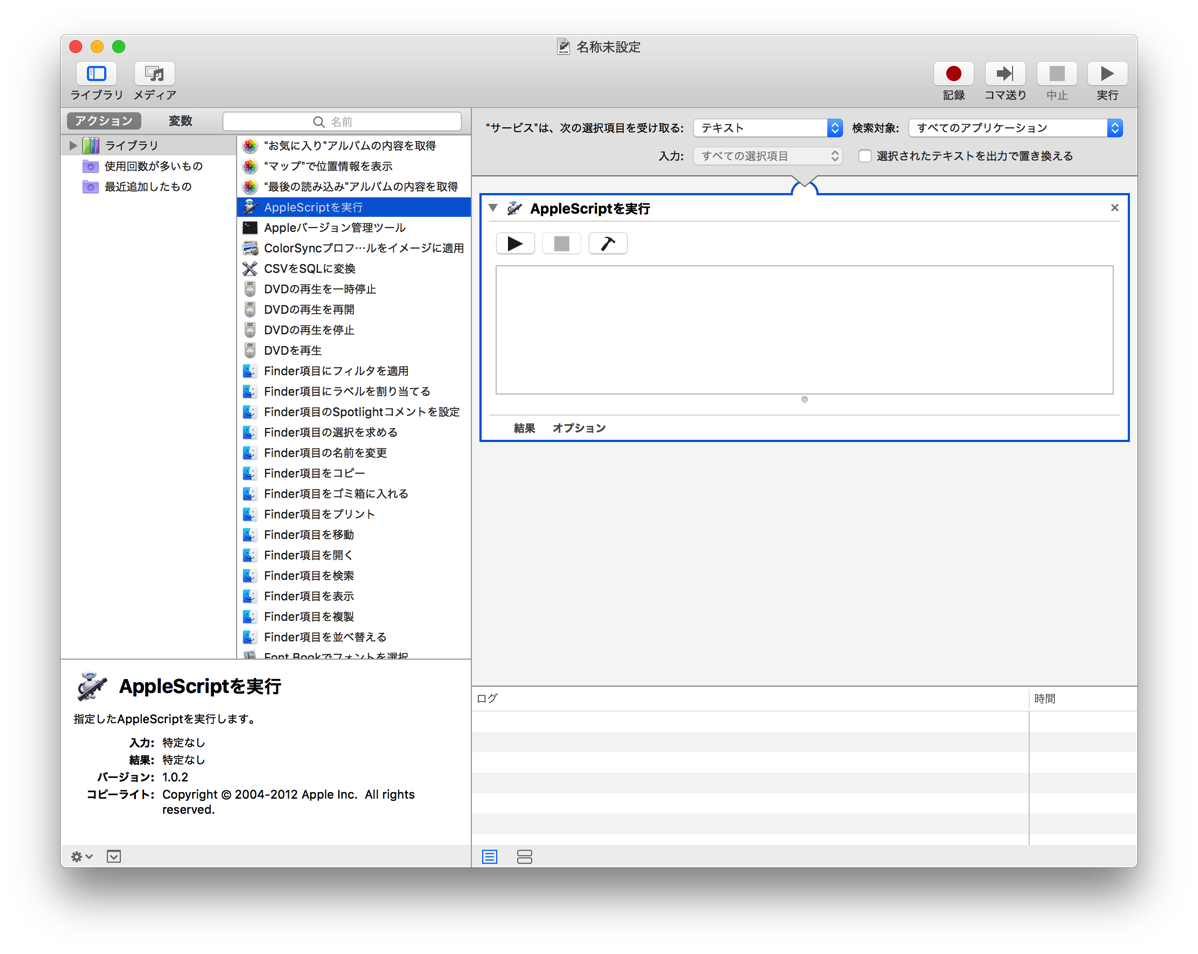Show the 結果 tab of the action

(x=524, y=428)
